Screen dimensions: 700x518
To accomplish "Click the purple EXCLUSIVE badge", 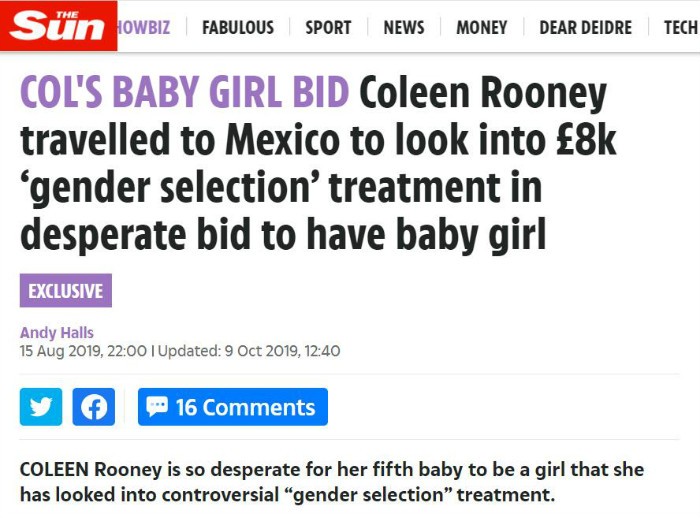I will pos(66,291).
